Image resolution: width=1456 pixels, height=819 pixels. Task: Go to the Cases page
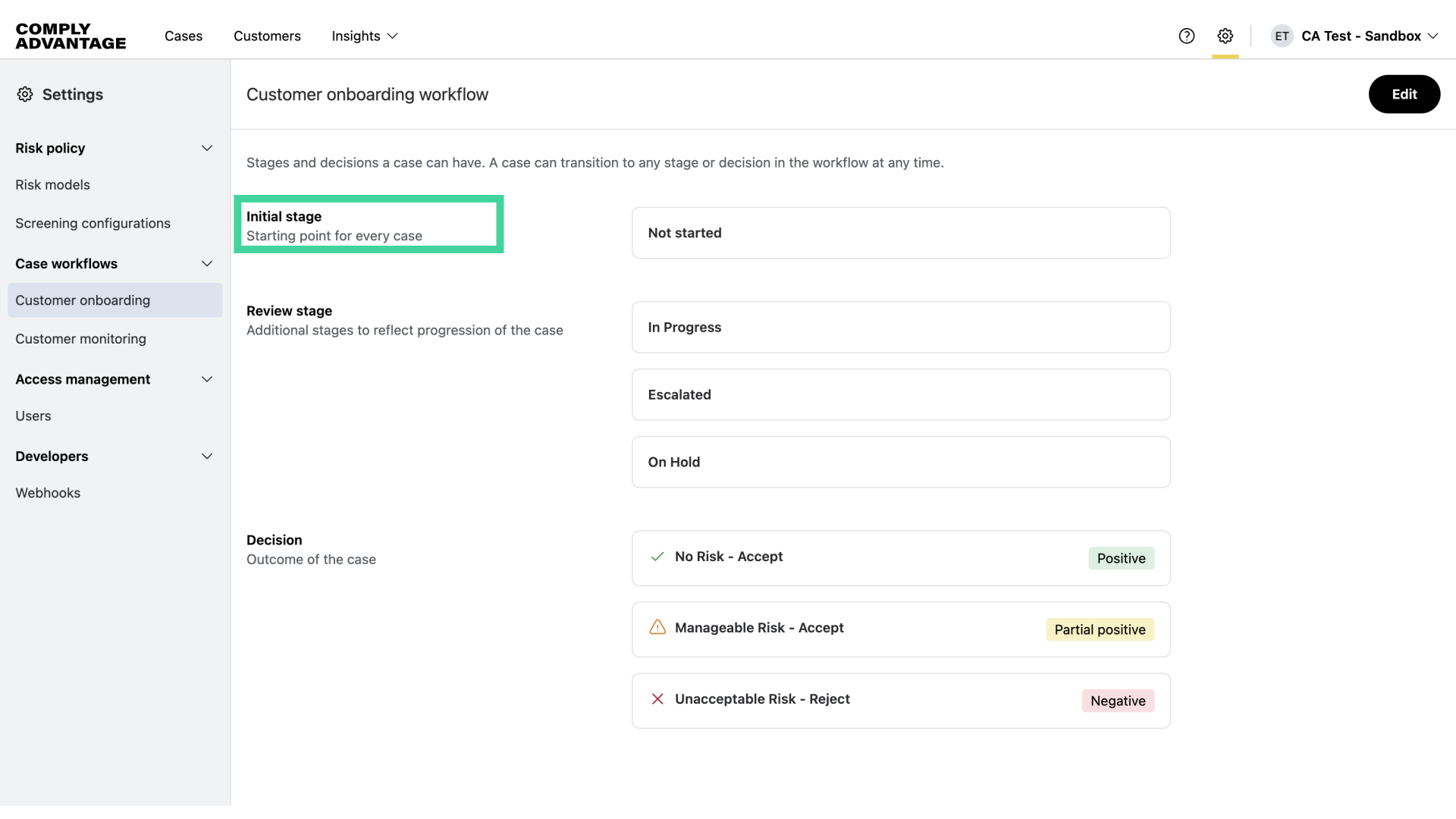(184, 36)
